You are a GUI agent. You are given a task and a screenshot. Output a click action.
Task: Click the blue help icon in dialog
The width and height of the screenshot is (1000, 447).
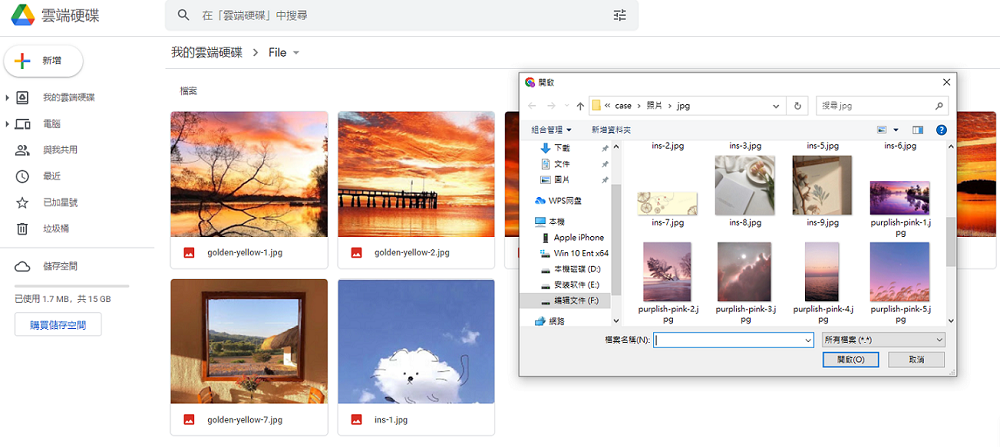click(x=941, y=130)
